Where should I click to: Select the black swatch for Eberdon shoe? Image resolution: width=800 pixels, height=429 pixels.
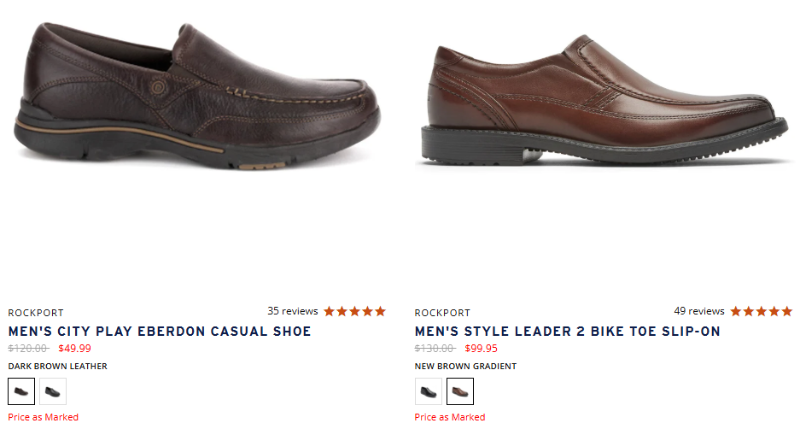pos(53,392)
